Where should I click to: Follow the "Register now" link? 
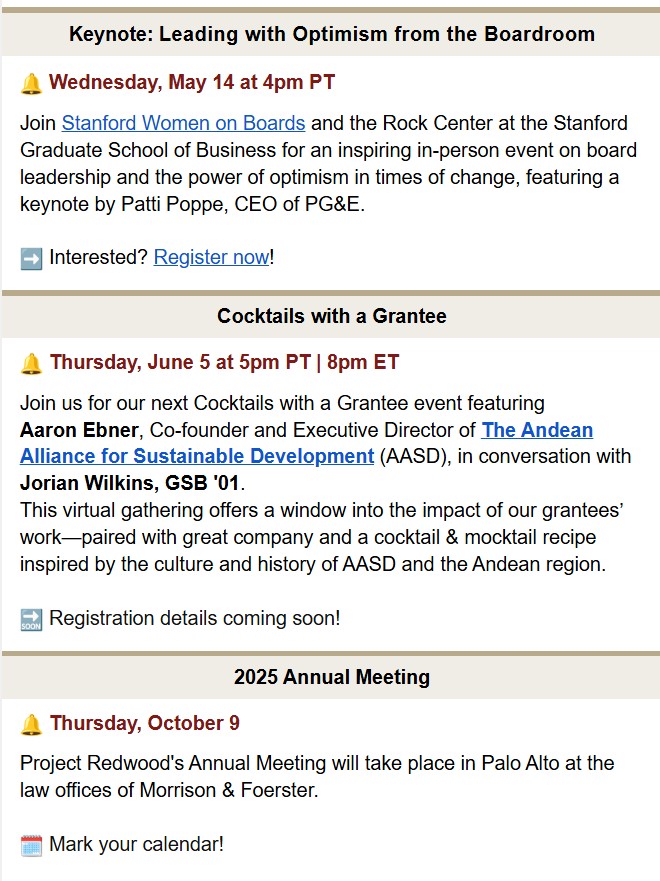click(x=211, y=257)
